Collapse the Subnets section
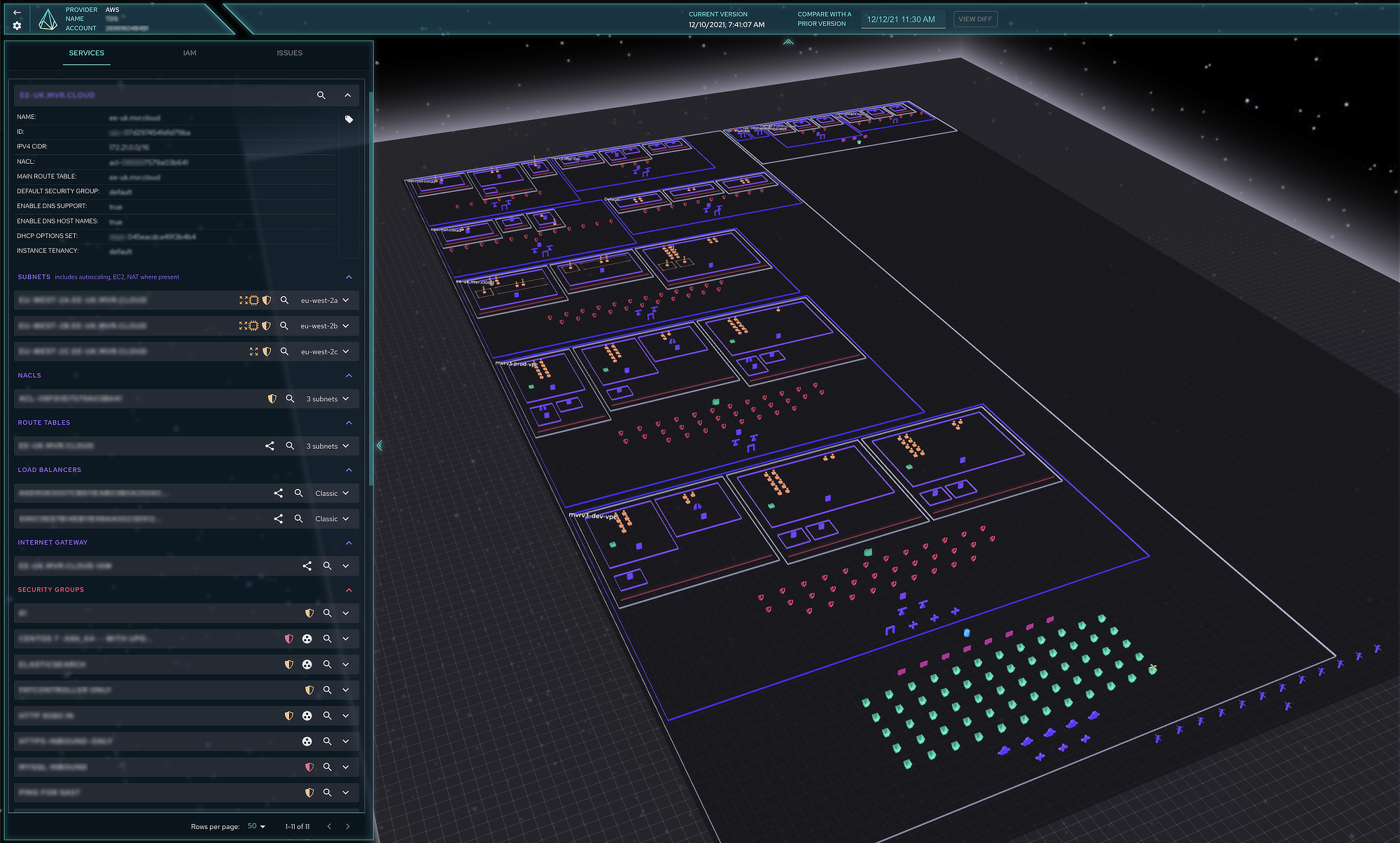This screenshot has height=843, width=1400. [349, 277]
